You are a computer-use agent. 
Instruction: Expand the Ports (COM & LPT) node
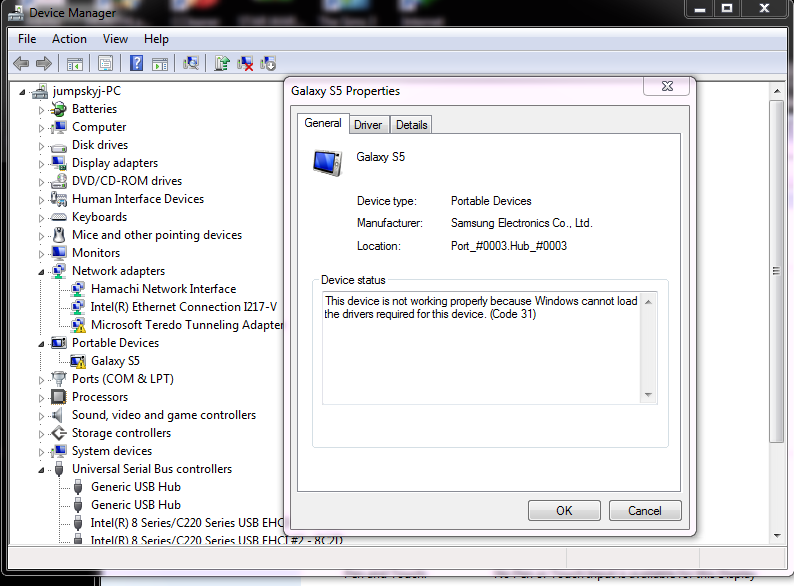(x=42, y=380)
